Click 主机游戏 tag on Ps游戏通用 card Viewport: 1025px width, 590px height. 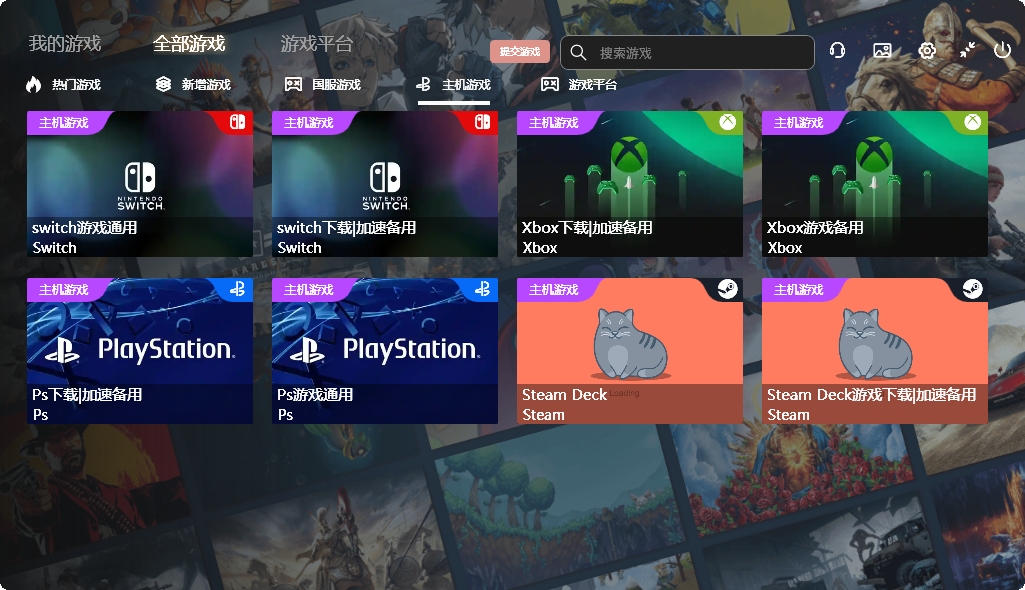pos(309,289)
